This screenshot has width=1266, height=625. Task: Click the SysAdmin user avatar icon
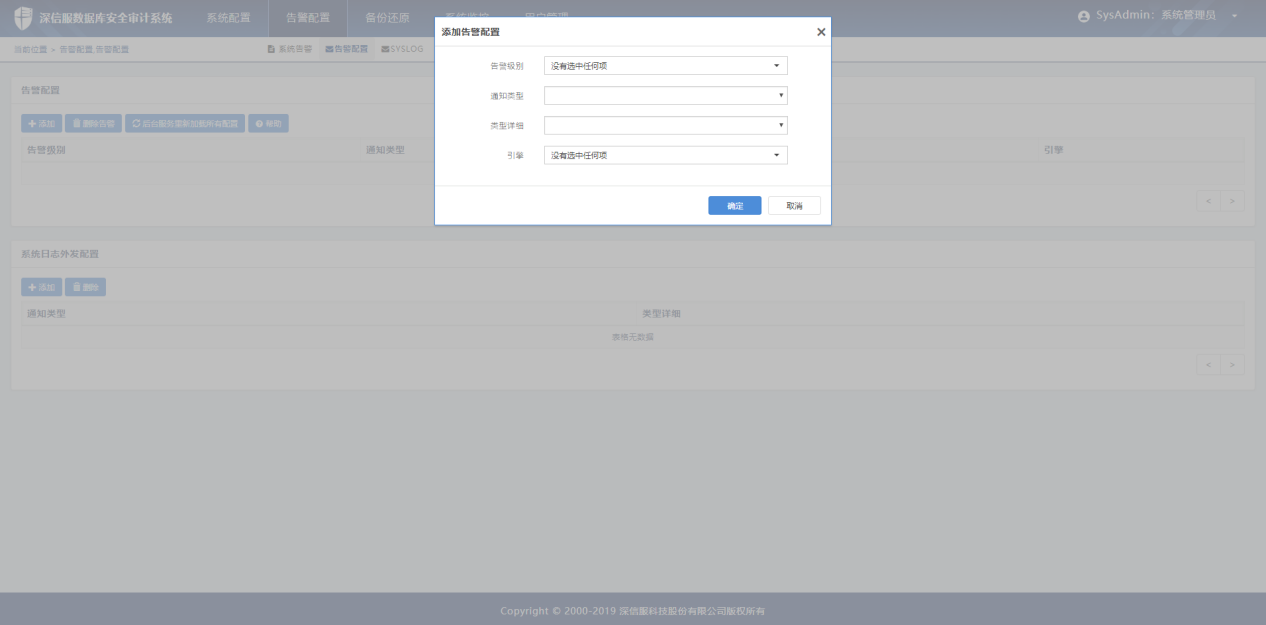click(1083, 17)
